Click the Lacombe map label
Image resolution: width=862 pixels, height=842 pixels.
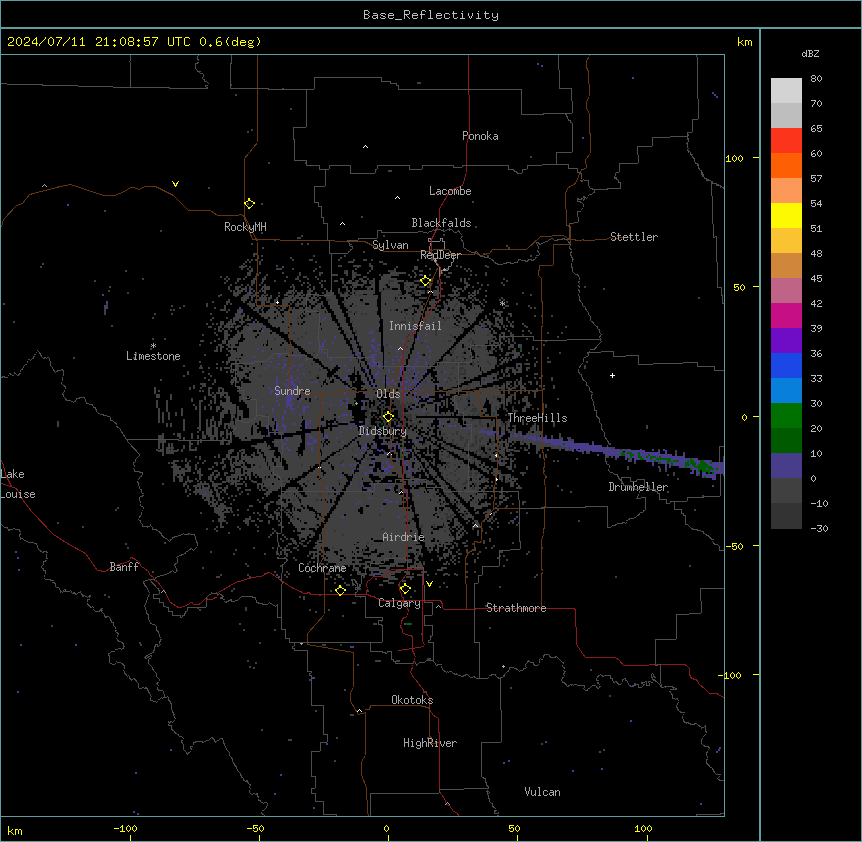coord(450,191)
